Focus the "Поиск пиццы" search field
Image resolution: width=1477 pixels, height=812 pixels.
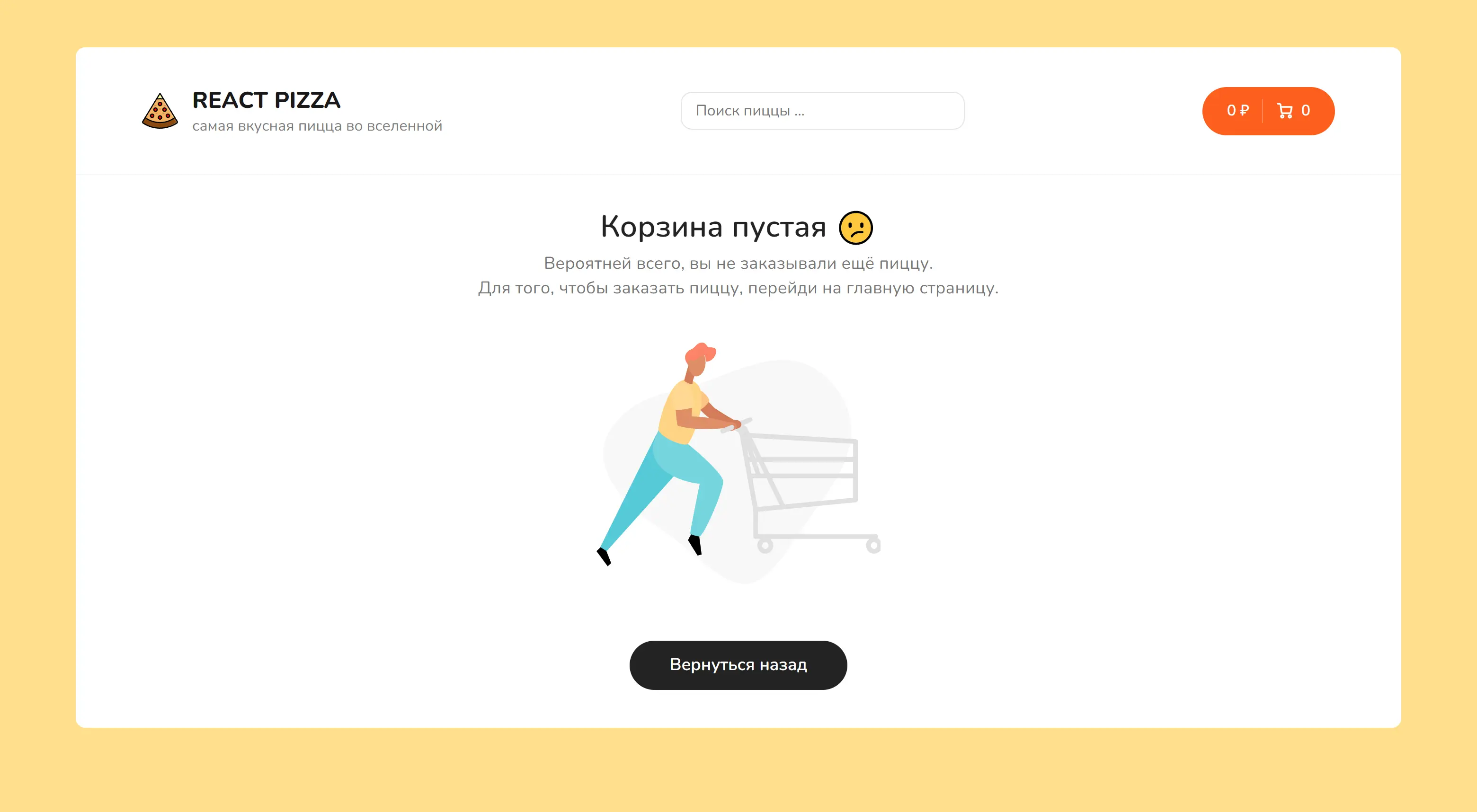coord(822,111)
